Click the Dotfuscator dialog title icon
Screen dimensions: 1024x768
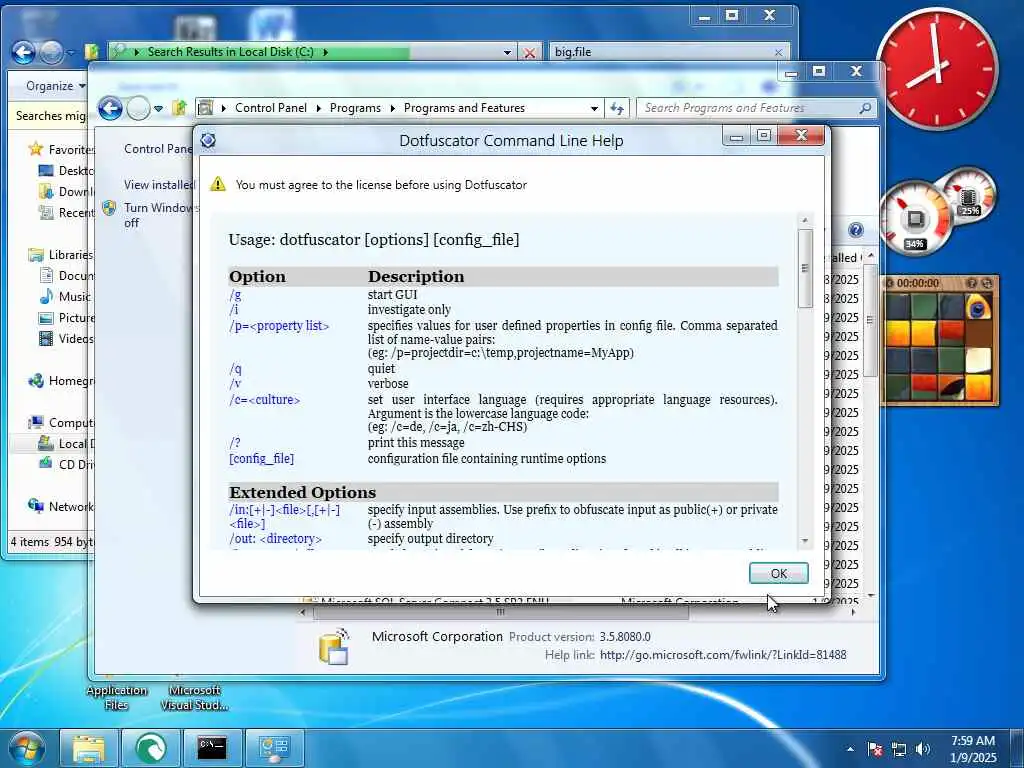point(208,140)
